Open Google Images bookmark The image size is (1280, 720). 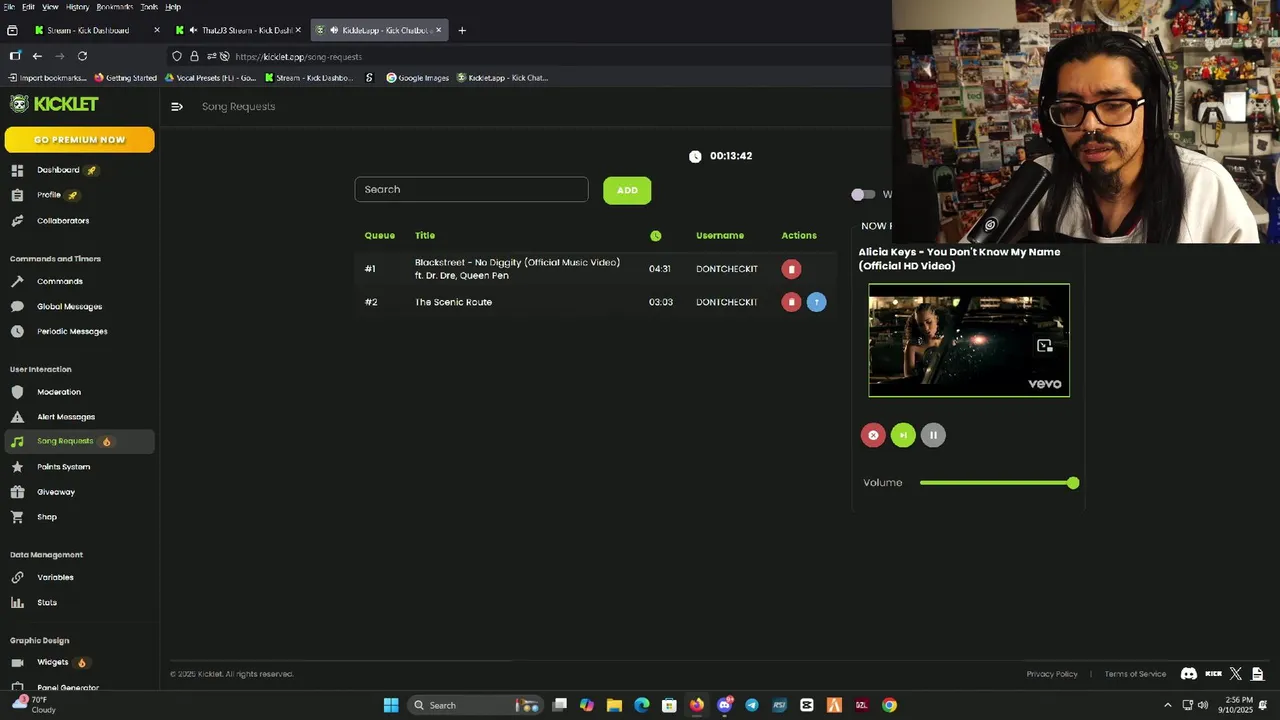click(418, 78)
